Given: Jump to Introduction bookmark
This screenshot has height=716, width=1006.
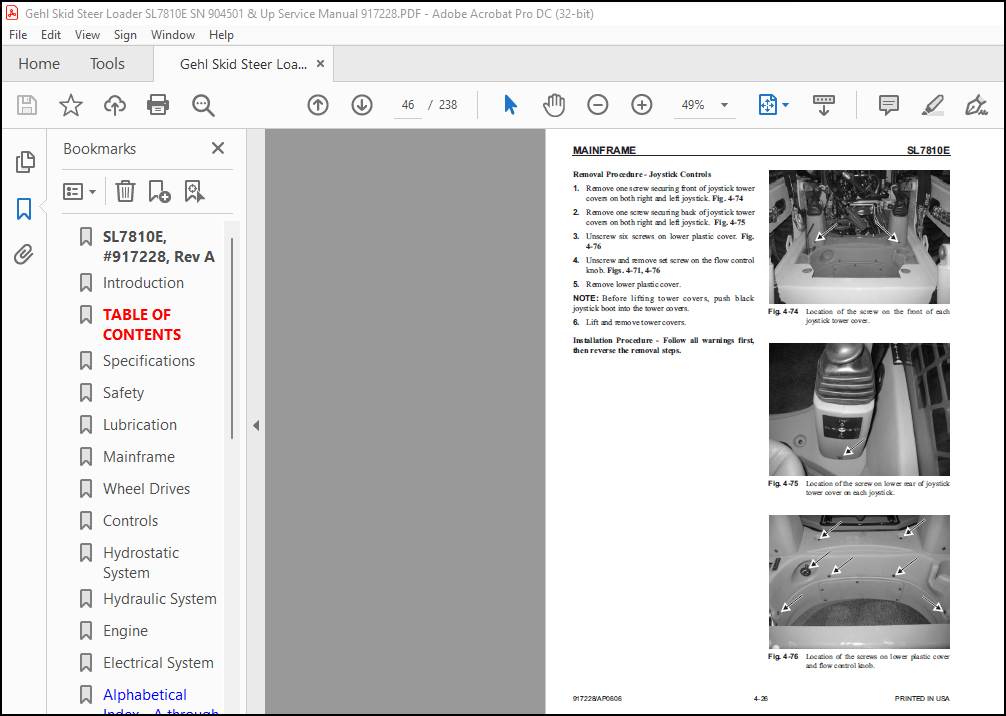Looking at the screenshot, I should pyautogui.click(x=143, y=283).
